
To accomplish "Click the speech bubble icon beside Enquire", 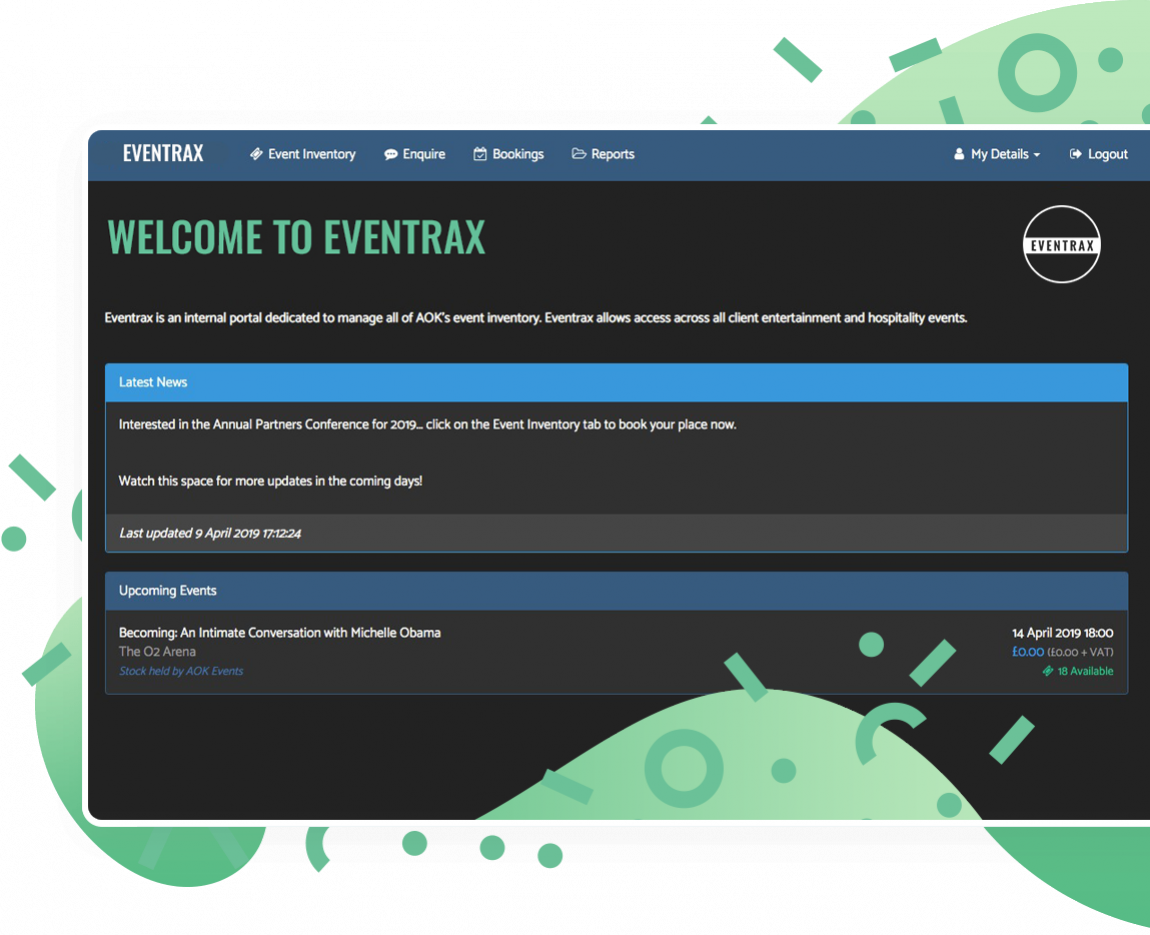I will pyautogui.click(x=391, y=154).
